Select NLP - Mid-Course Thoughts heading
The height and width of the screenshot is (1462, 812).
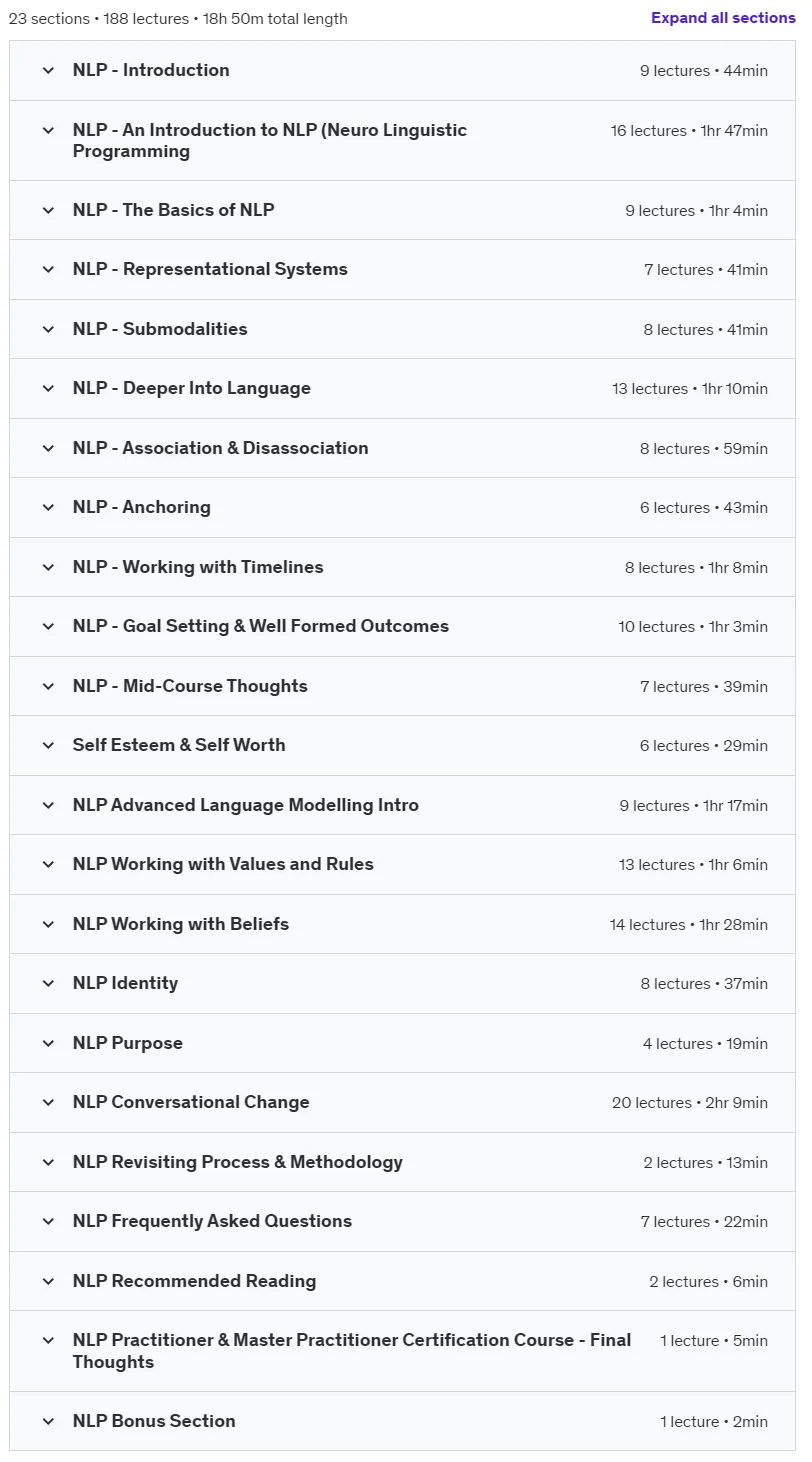pos(190,686)
